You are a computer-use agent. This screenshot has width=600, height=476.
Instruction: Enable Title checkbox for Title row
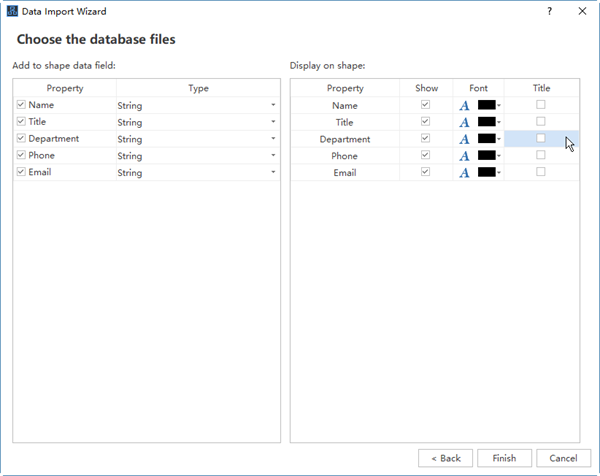tap(541, 121)
